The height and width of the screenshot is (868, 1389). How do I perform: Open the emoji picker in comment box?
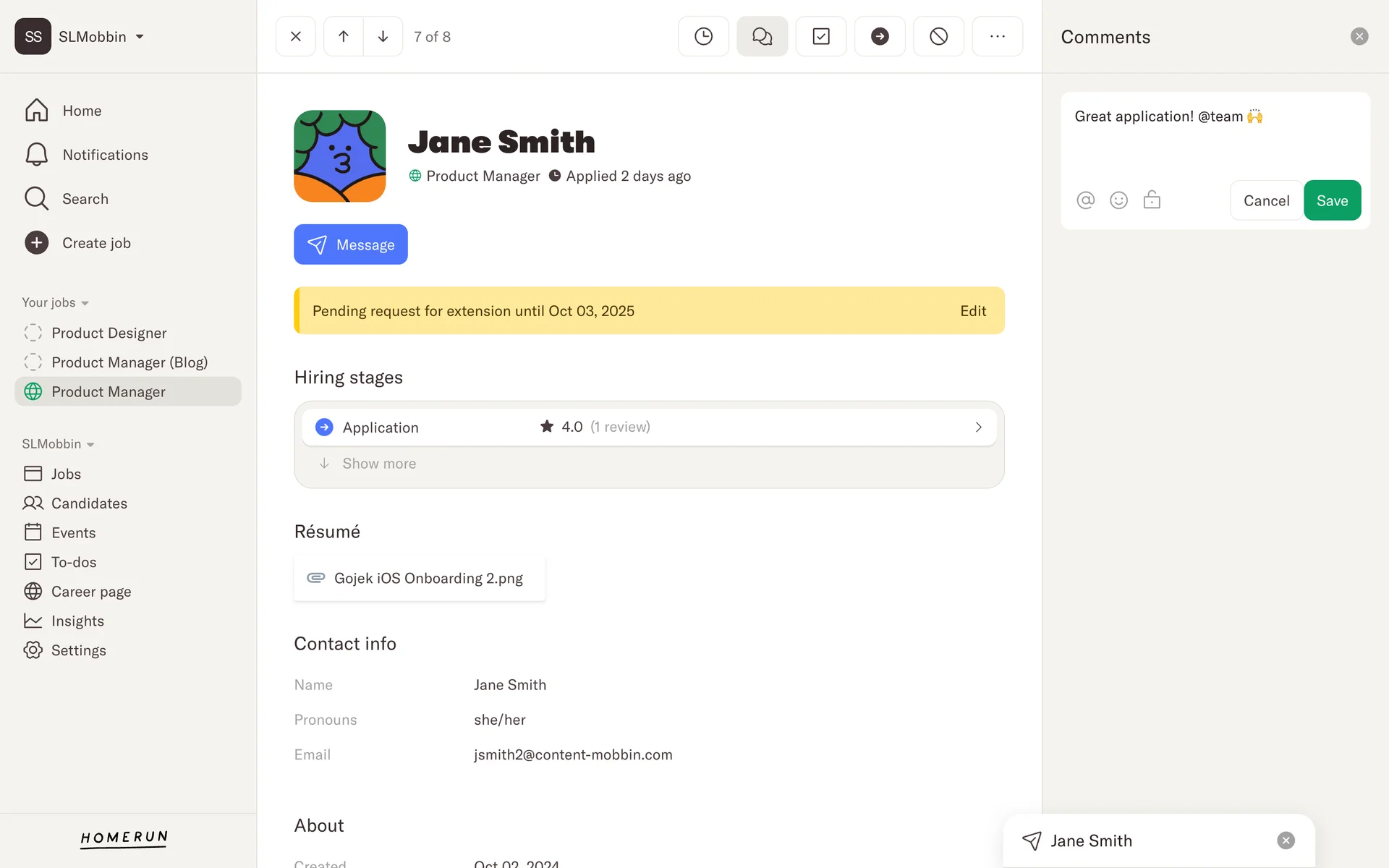(x=1118, y=200)
